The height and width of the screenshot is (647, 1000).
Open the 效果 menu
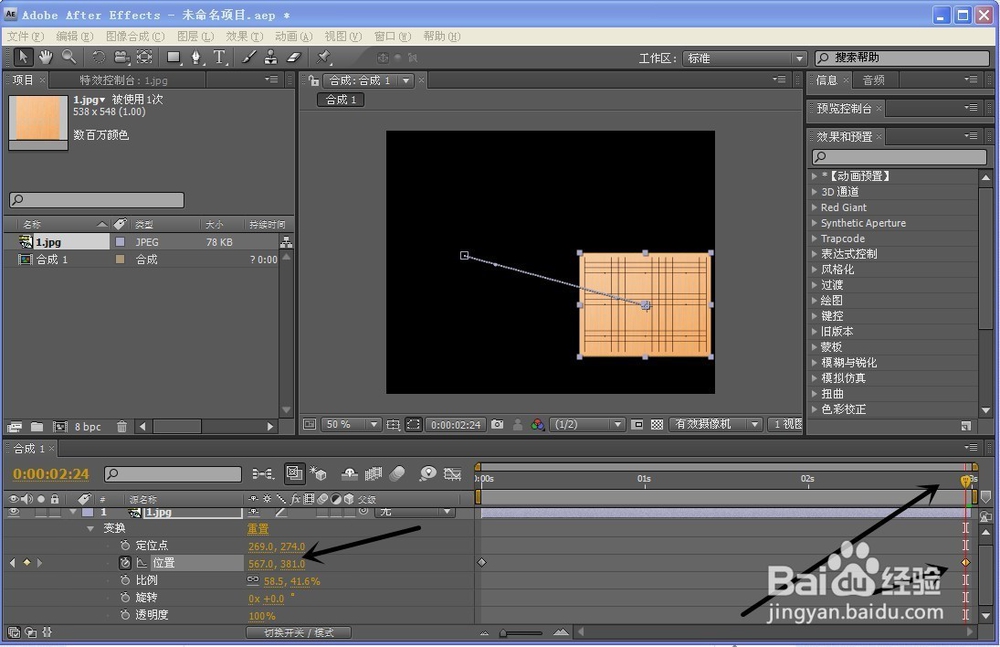click(243, 35)
